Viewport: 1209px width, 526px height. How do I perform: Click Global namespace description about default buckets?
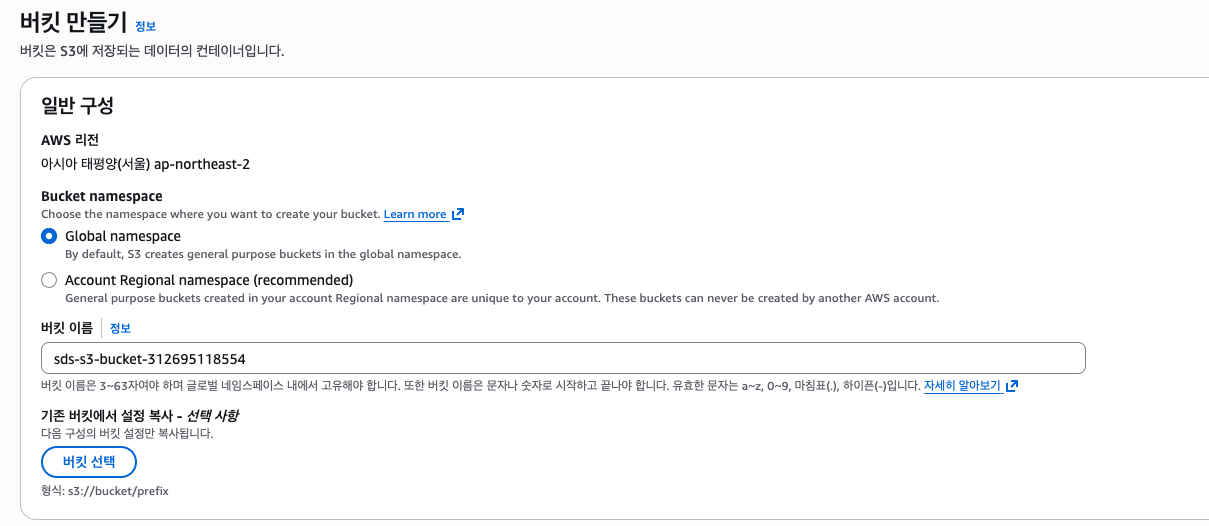[x=263, y=254]
